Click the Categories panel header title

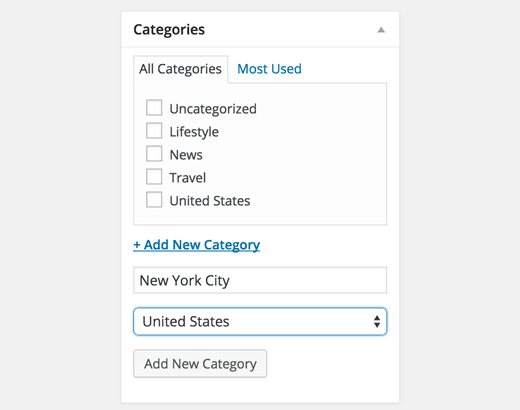(x=169, y=30)
